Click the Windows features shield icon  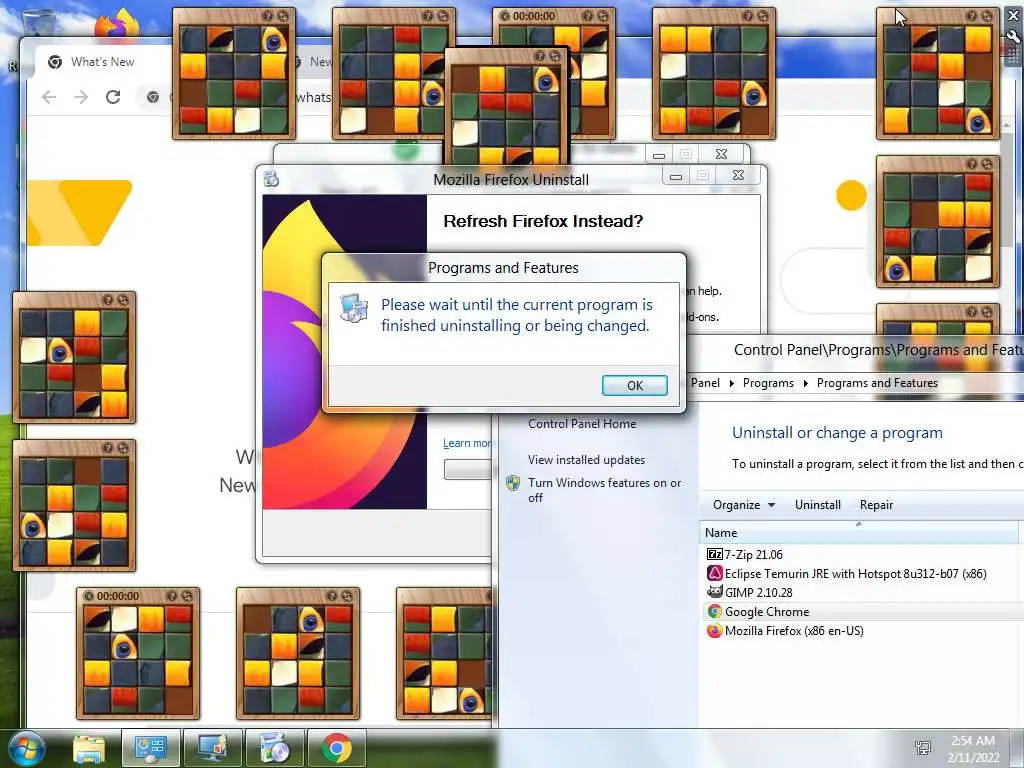pos(513,483)
